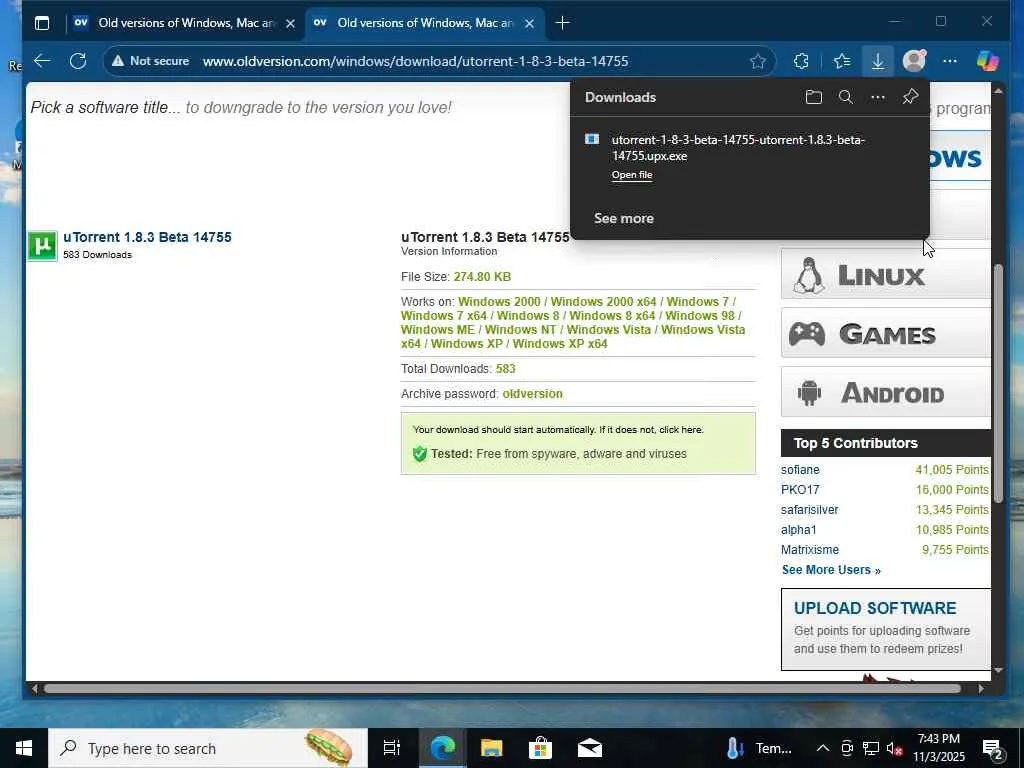Click the horizontal scrollbar right arrow
This screenshot has width=1024, height=768.
click(981, 688)
